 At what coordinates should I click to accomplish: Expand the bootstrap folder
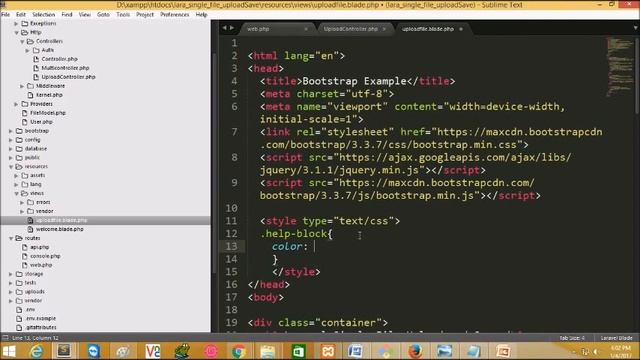11,131
